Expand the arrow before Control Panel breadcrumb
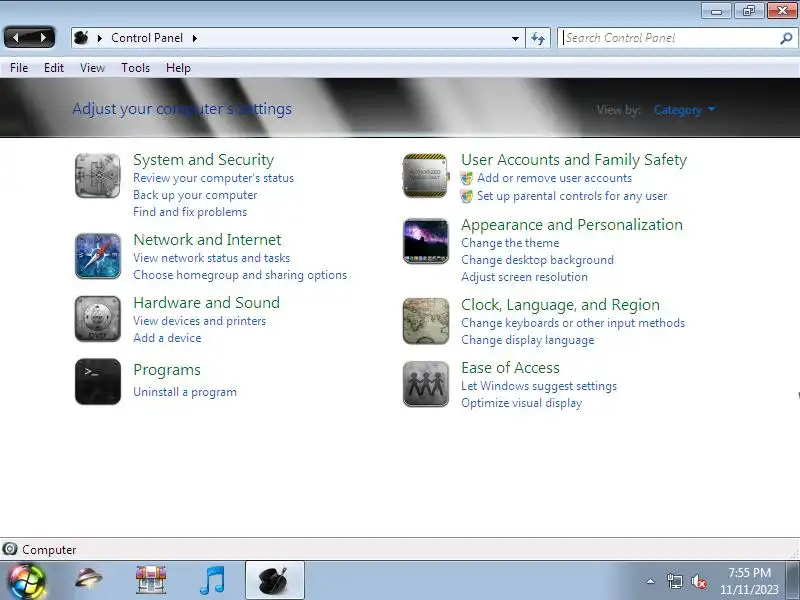Viewport: 800px width, 600px height. click(100, 38)
